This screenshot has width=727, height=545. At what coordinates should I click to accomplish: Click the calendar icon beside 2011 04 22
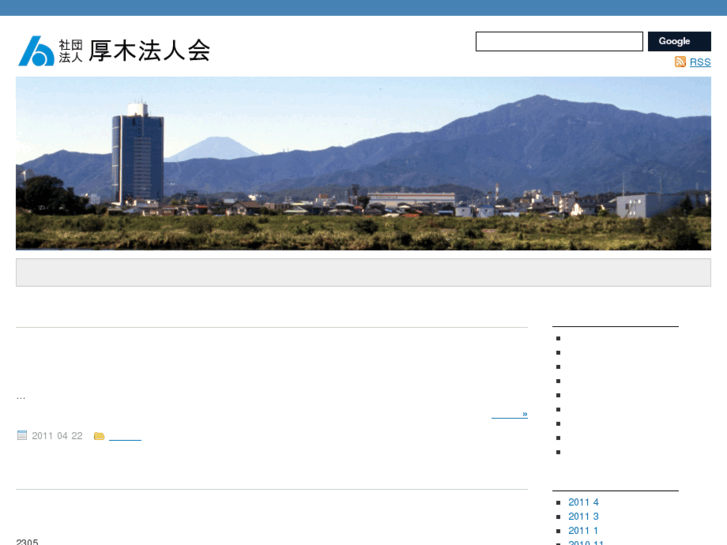[22, 435]
